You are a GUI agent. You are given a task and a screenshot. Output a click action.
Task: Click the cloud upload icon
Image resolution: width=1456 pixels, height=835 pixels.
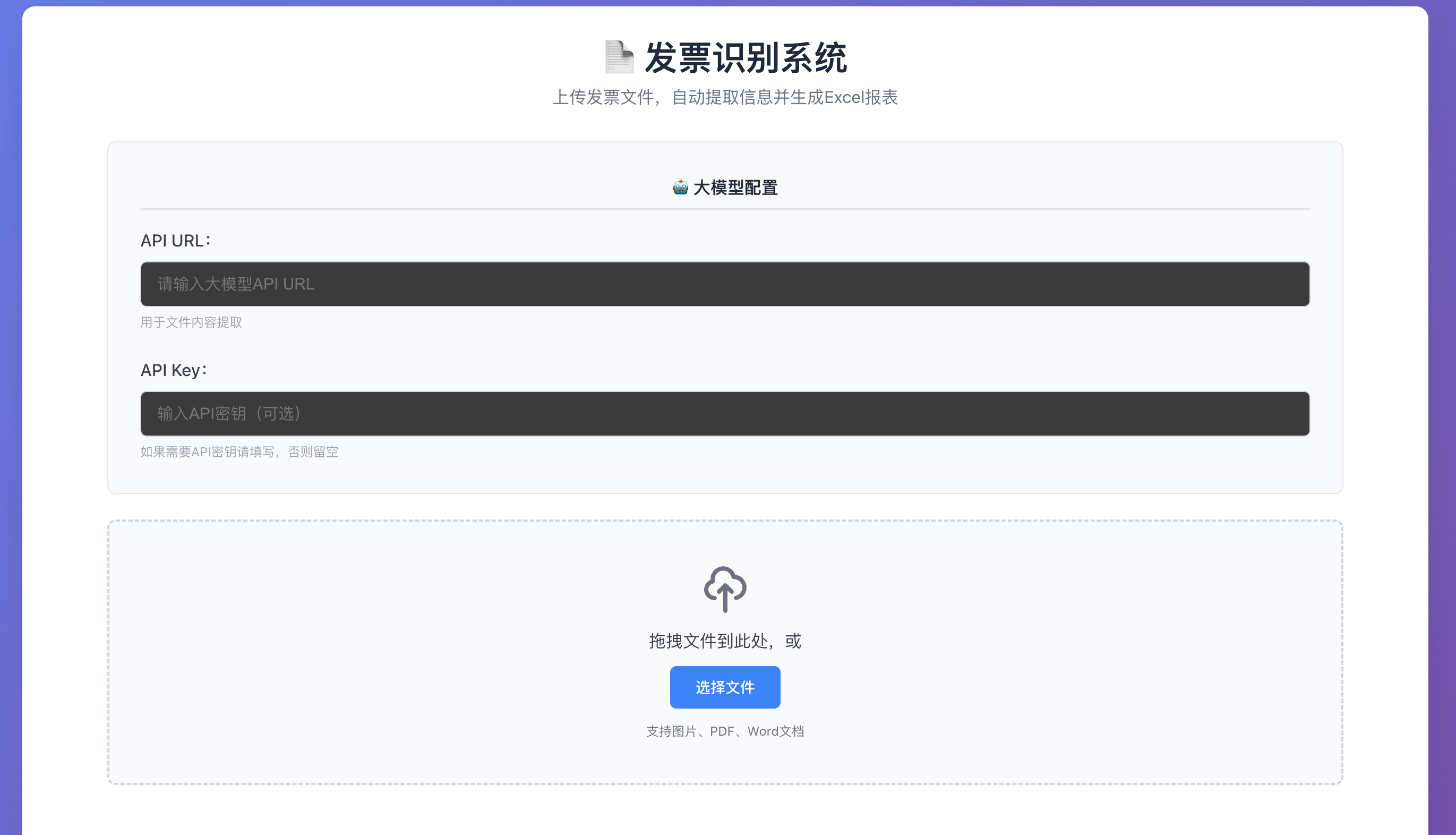coord(725,589)
